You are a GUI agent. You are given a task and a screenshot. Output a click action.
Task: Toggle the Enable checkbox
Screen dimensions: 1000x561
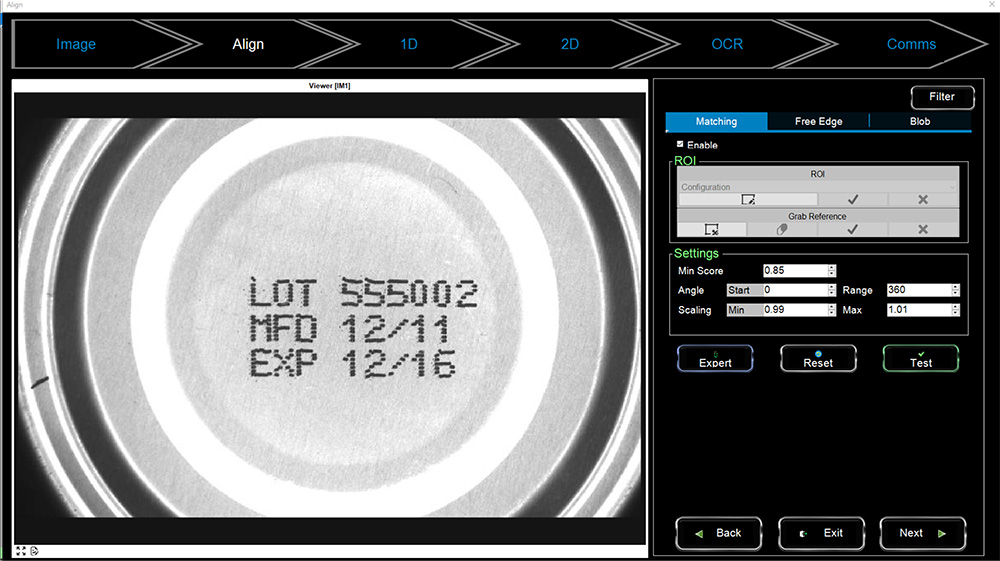[x=681, y=145]
